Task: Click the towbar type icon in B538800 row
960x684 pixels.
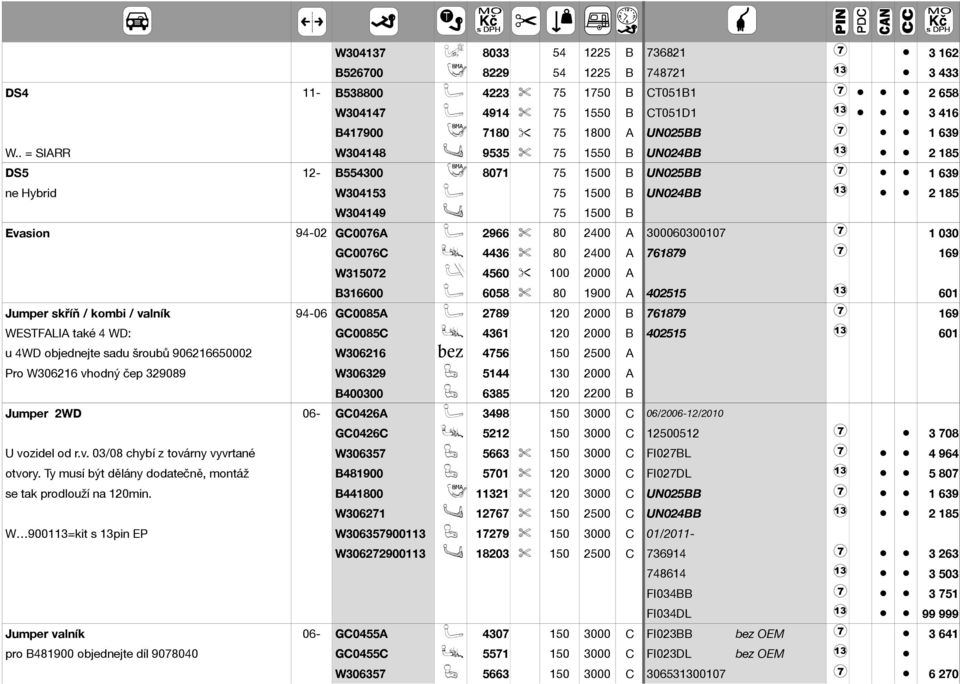Action: (x=452, y=92)
